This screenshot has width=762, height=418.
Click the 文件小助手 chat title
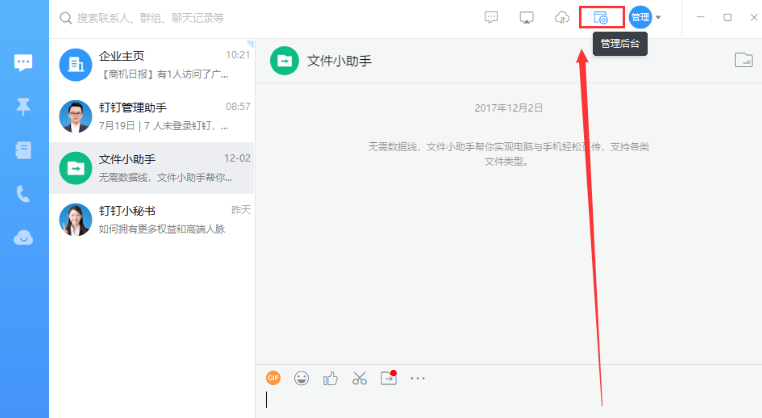click(x=339, y=61)
